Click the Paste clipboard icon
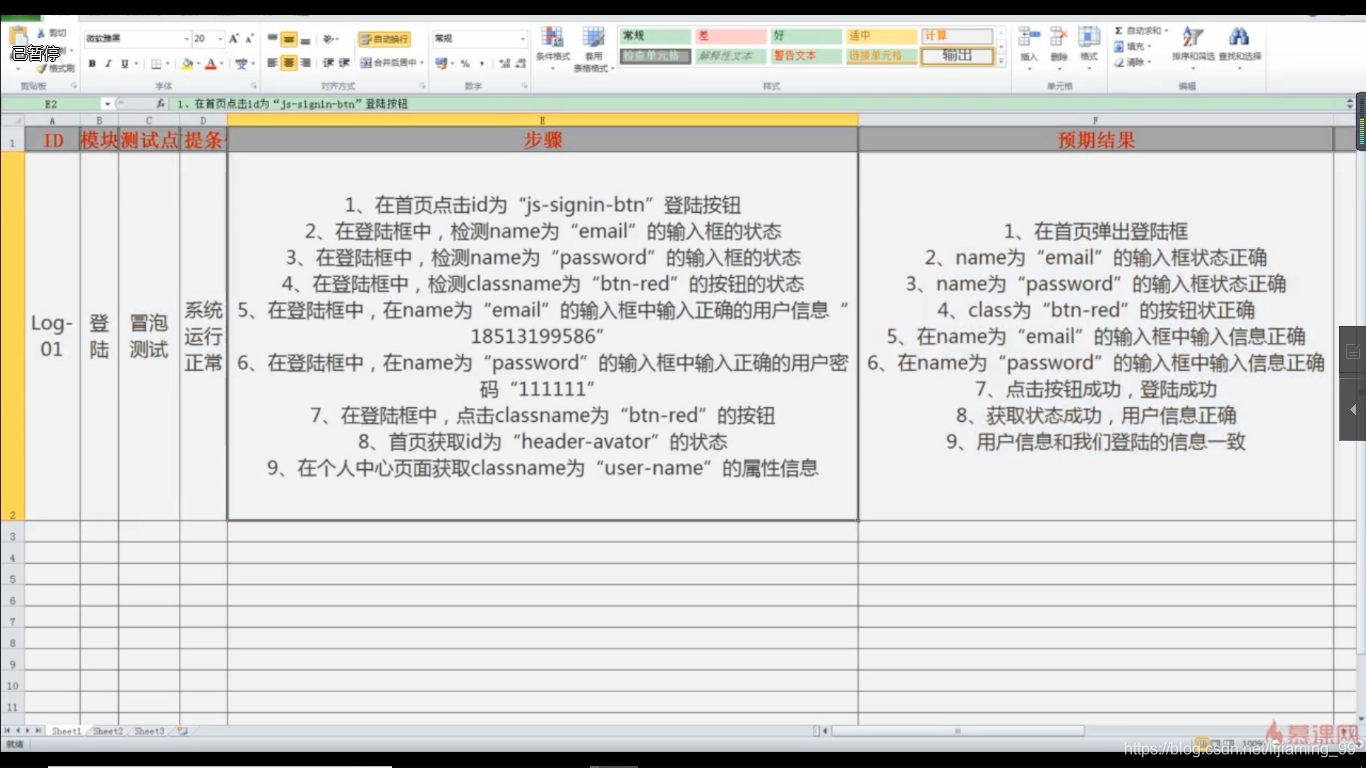1366x768 pixels. (x=19, y=37)
